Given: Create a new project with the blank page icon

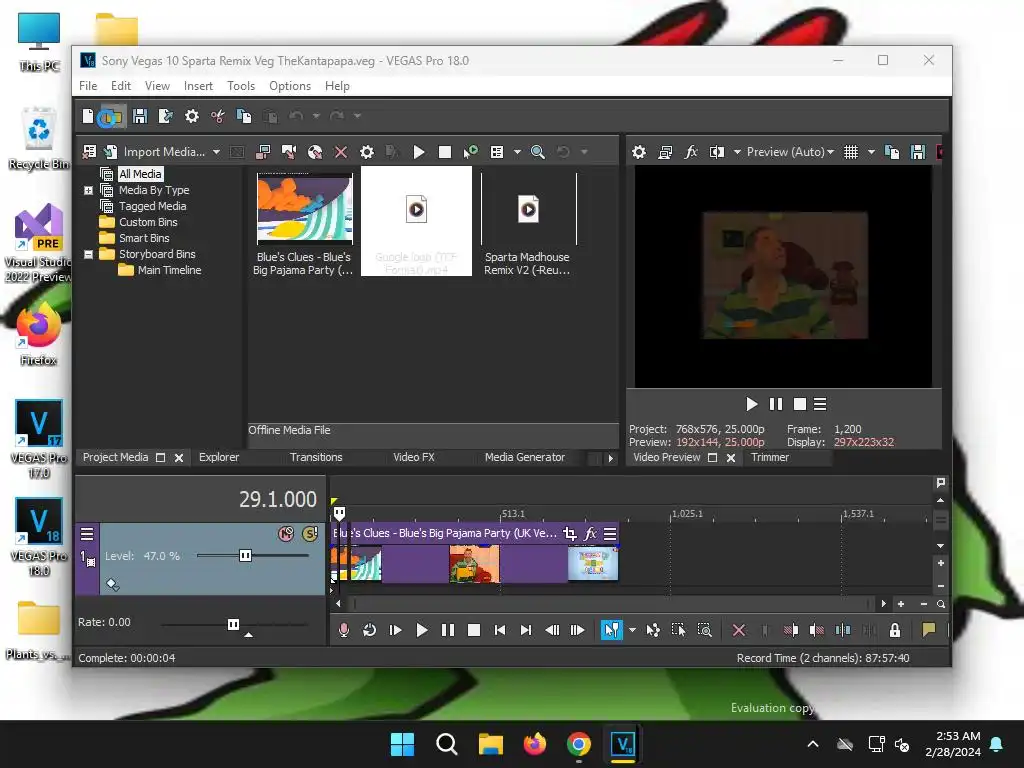Looking at the screenshot, I should tap(88, 116).
